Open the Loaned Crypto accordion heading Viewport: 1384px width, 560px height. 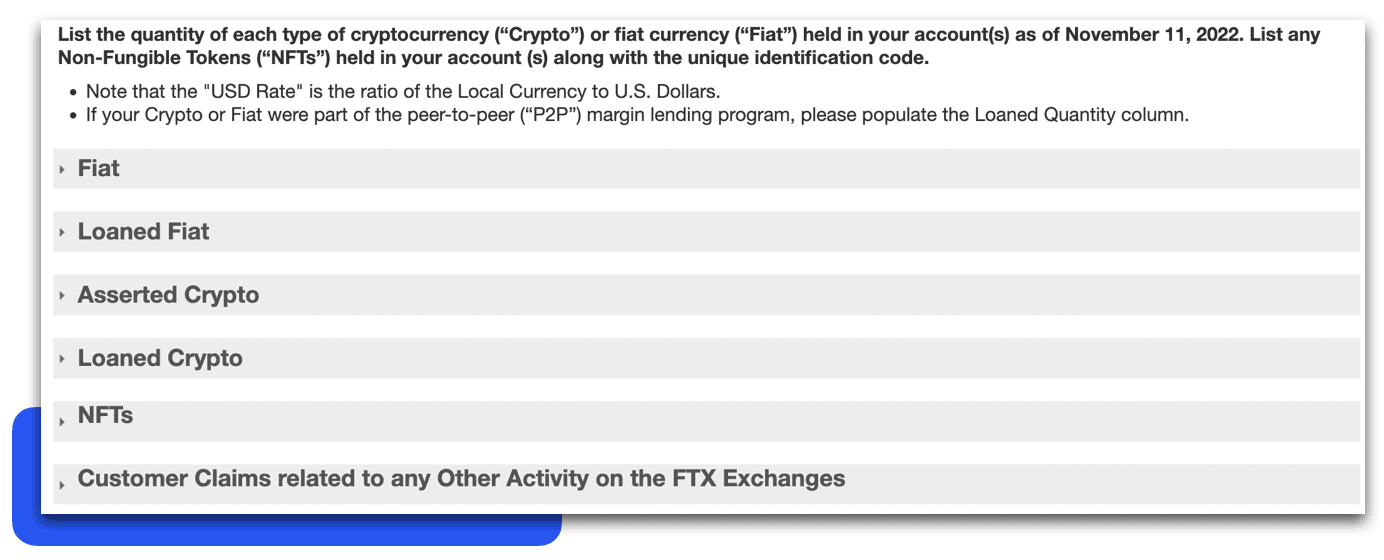click(160, 358)
